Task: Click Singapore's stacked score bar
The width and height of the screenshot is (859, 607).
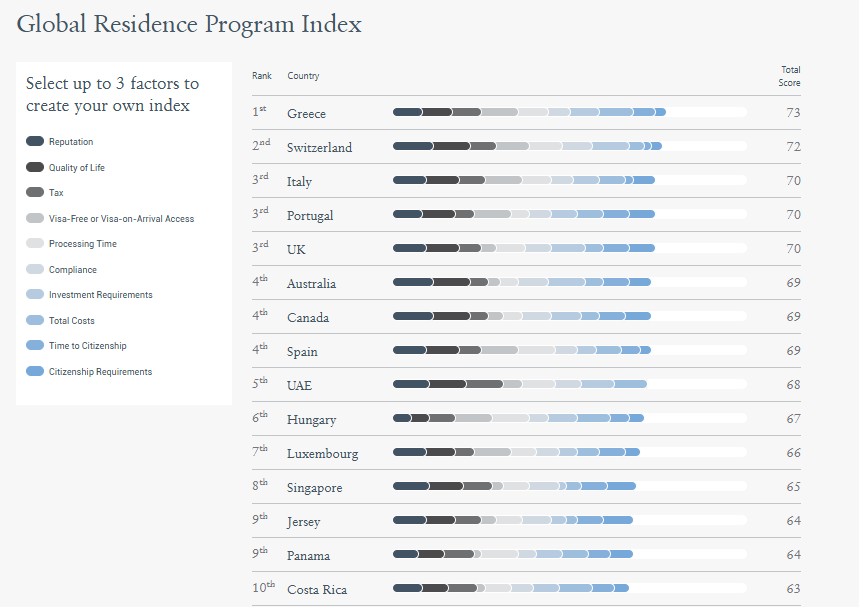Action: tap(514, 487)
